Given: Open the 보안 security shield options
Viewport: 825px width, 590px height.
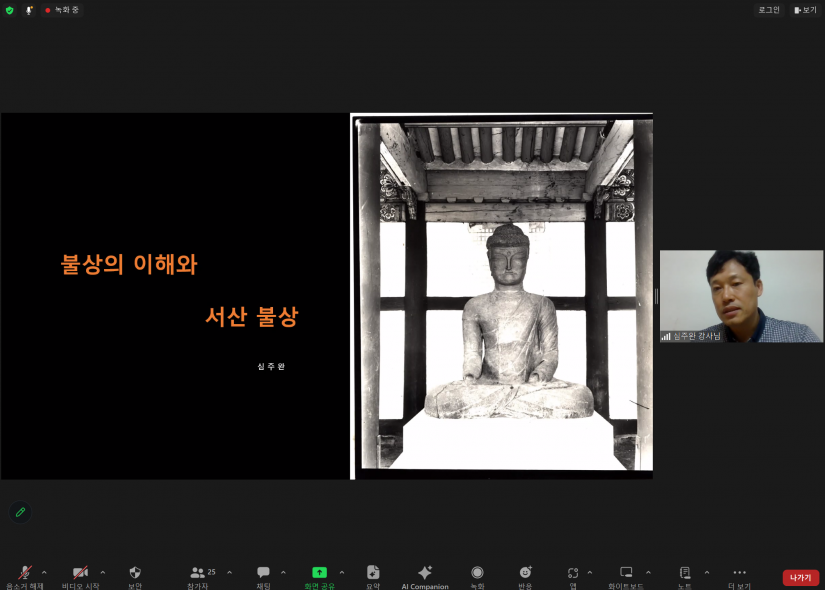Looking at the screenshot, I should coord(135,574).
